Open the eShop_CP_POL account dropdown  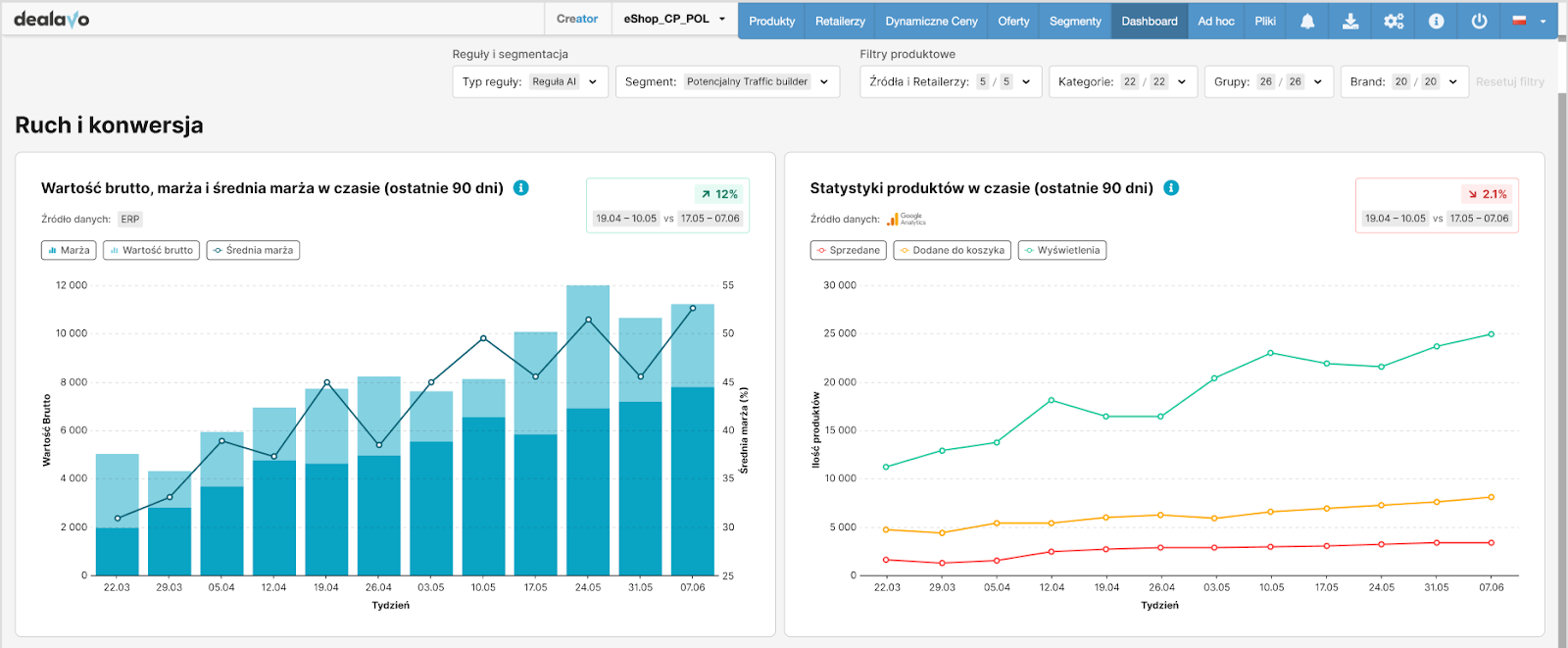[x=674, y=20]
